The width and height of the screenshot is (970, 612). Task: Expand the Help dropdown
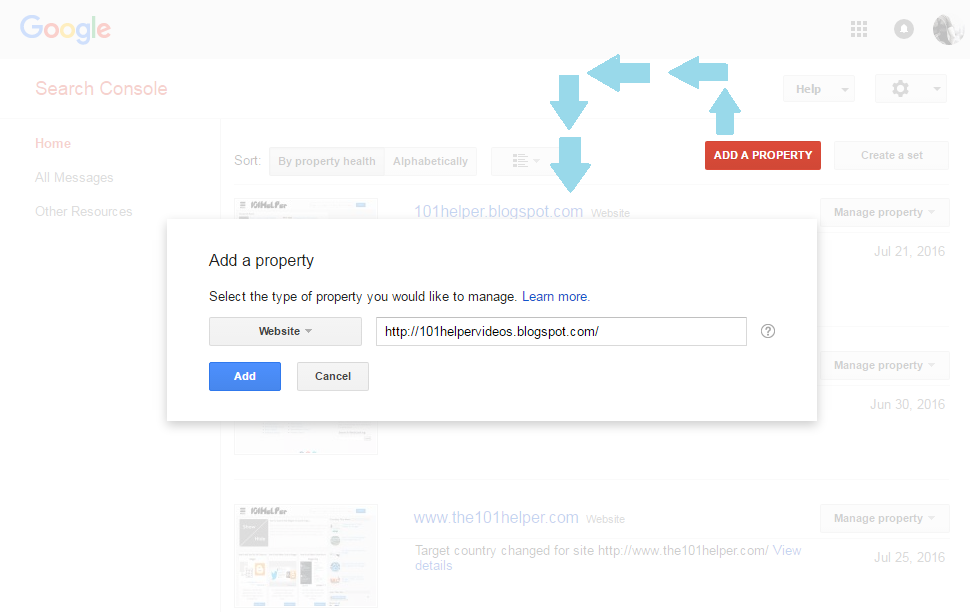(x=818, y=89)
